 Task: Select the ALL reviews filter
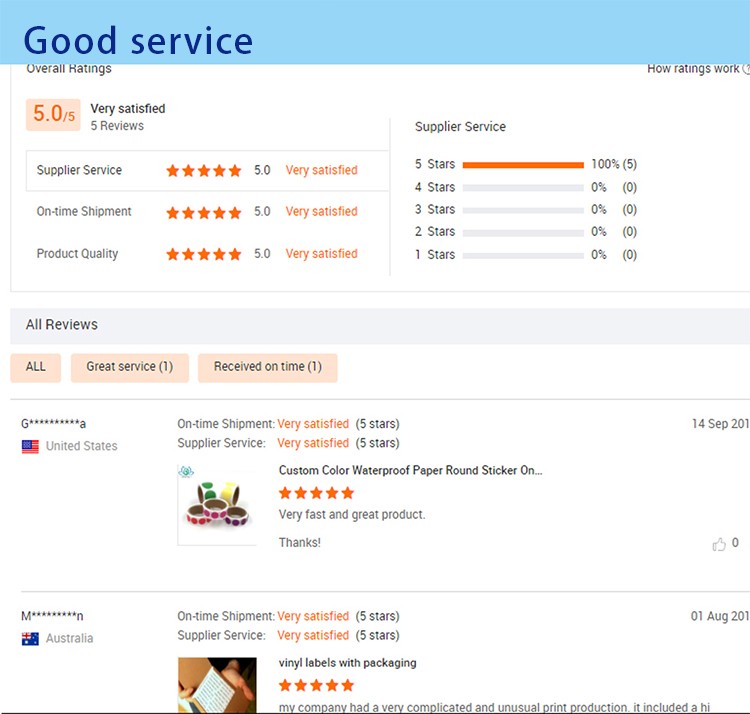pos(36,367)
